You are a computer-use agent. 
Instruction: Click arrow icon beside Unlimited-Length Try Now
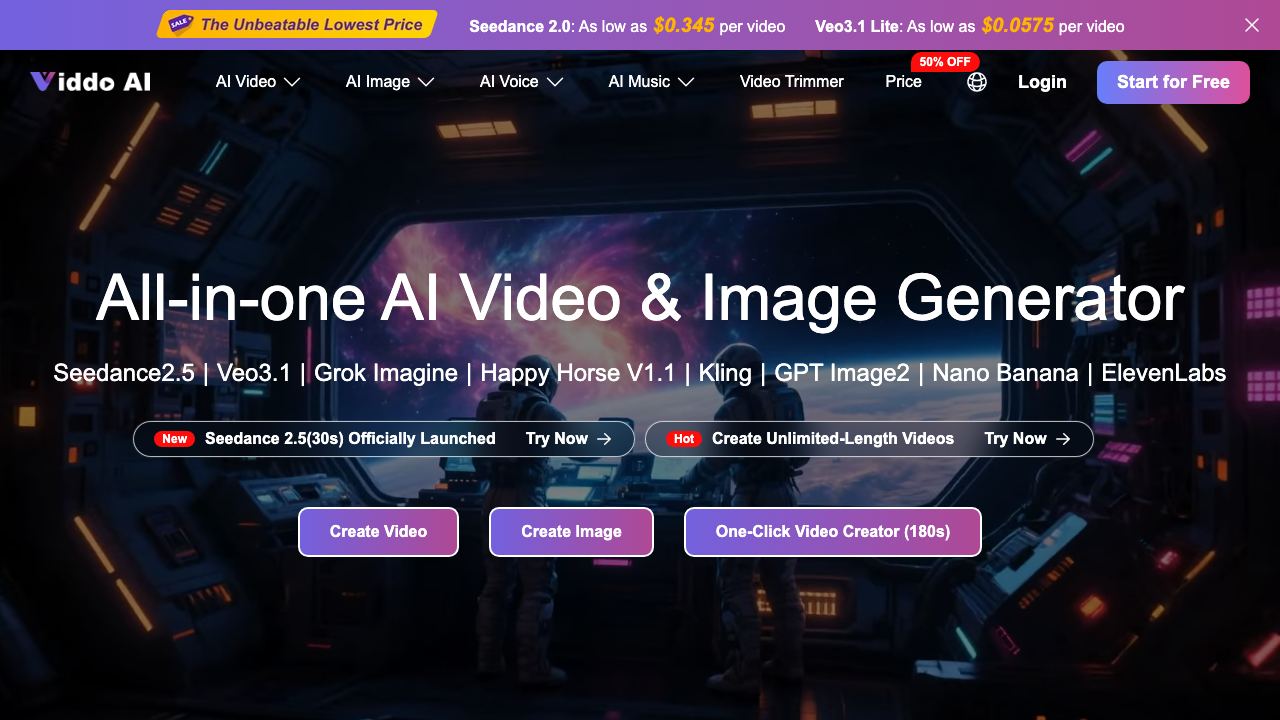click(x=1063, y=438)
